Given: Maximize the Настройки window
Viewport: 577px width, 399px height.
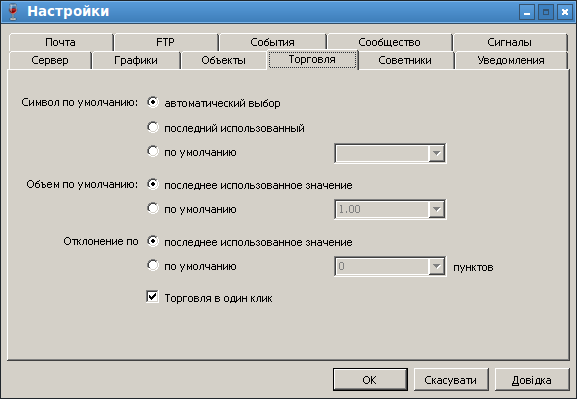Looking at the screenshot, I should [x=546, y=12].
